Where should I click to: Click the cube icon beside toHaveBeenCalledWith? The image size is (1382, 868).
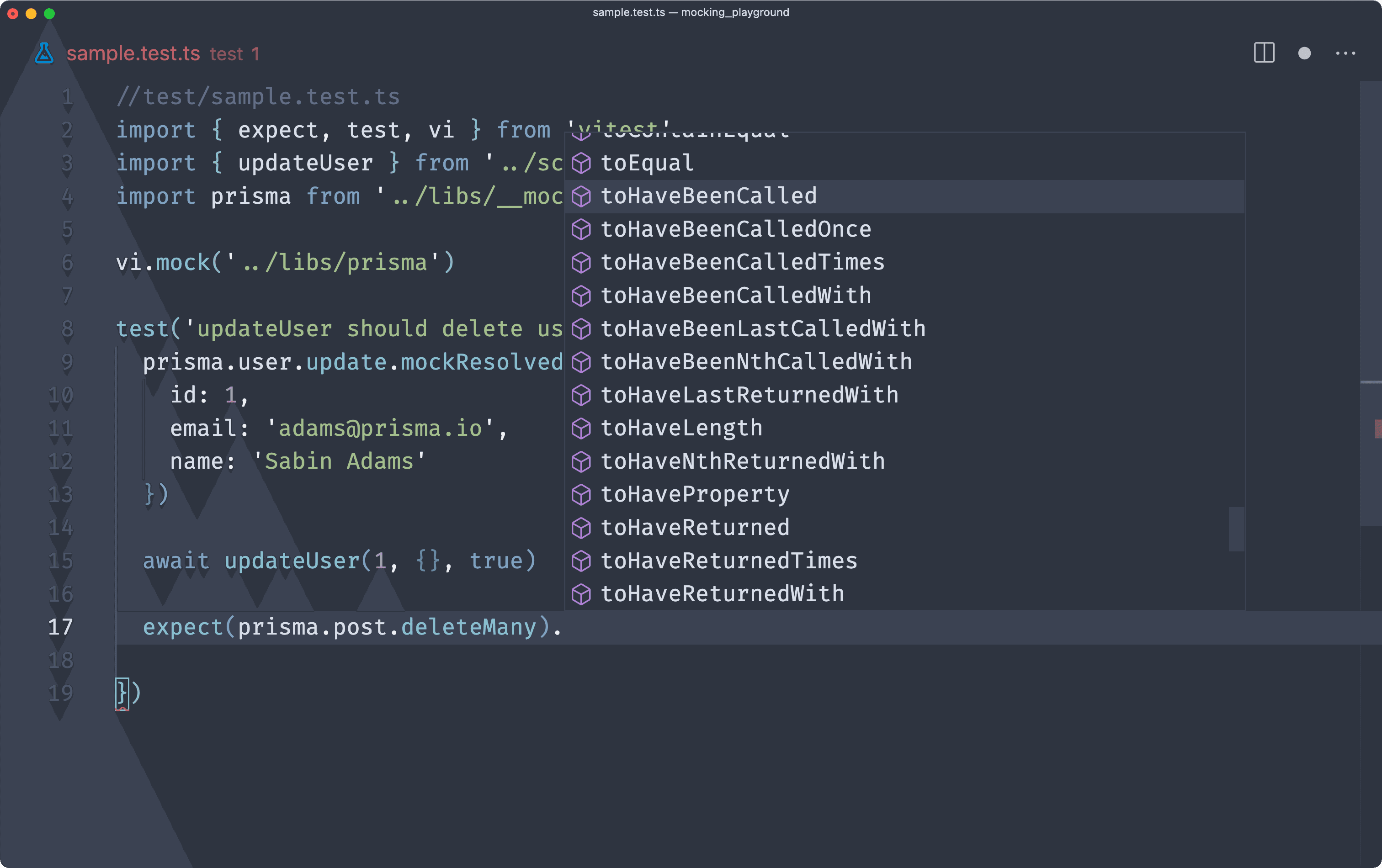(581, 296)
